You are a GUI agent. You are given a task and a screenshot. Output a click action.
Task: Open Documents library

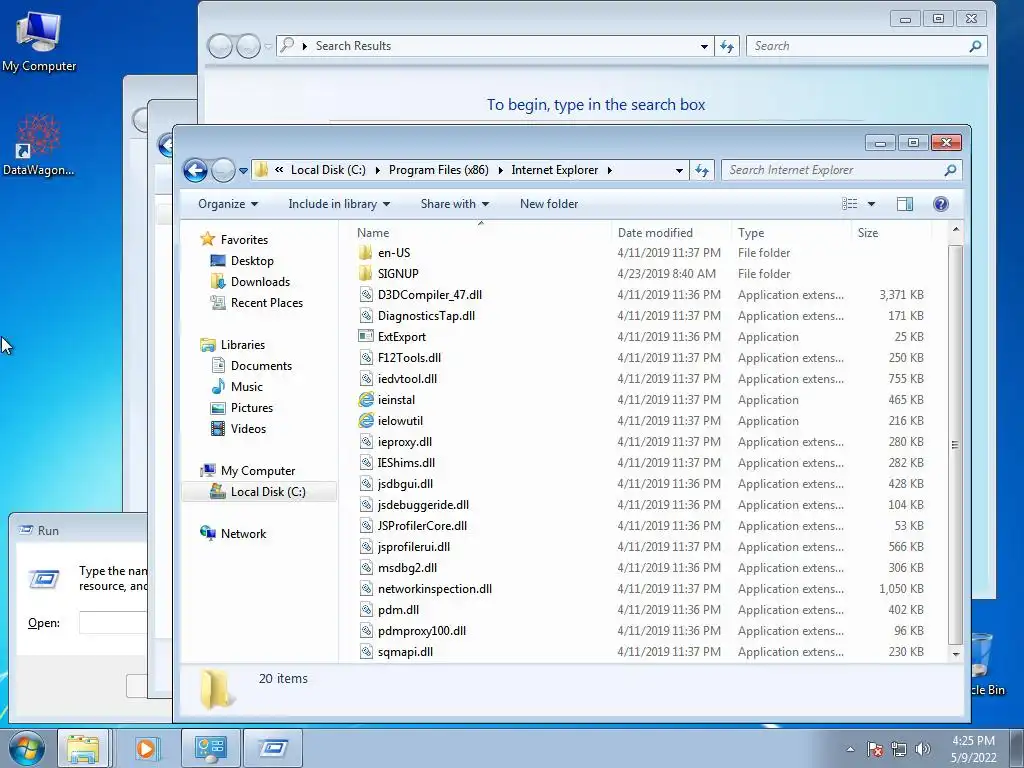261,366
